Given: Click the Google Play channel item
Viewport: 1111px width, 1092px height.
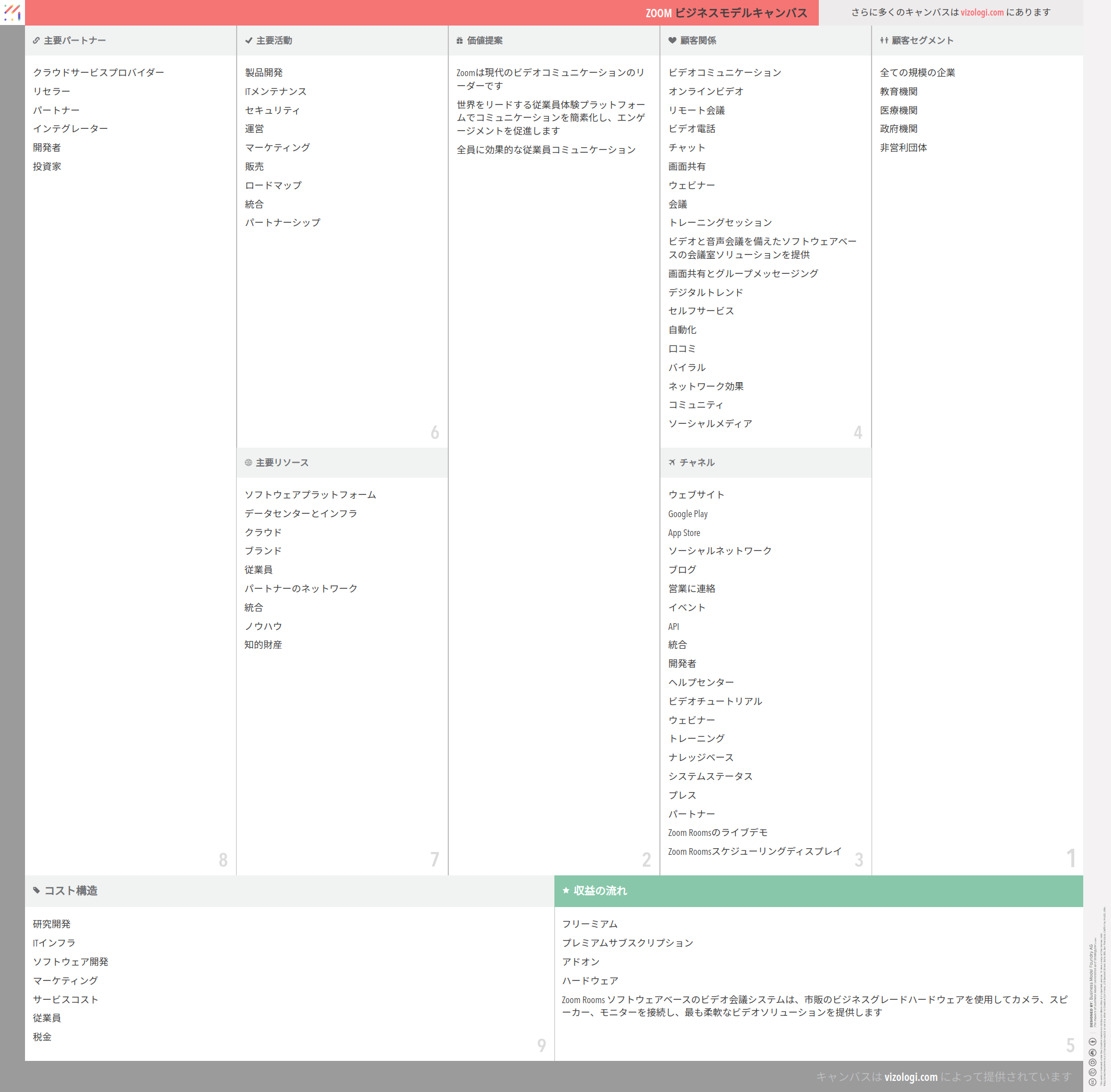Looking at the screenshot, I should coord(687,514).
